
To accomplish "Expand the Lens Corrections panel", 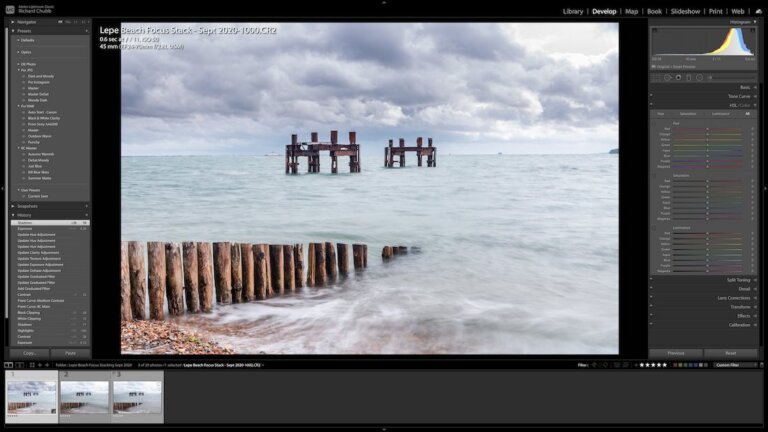I will coord(755,298).
